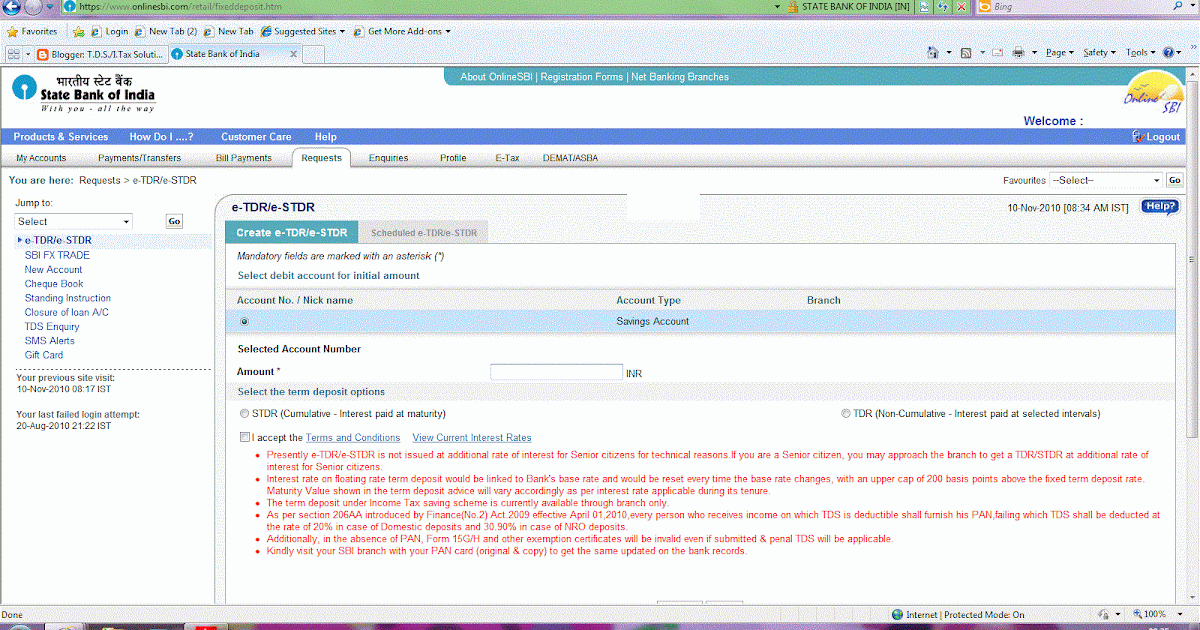1200x630 pixels.
Task: Open the How Do I ....? menu
Action: (161, 137)
